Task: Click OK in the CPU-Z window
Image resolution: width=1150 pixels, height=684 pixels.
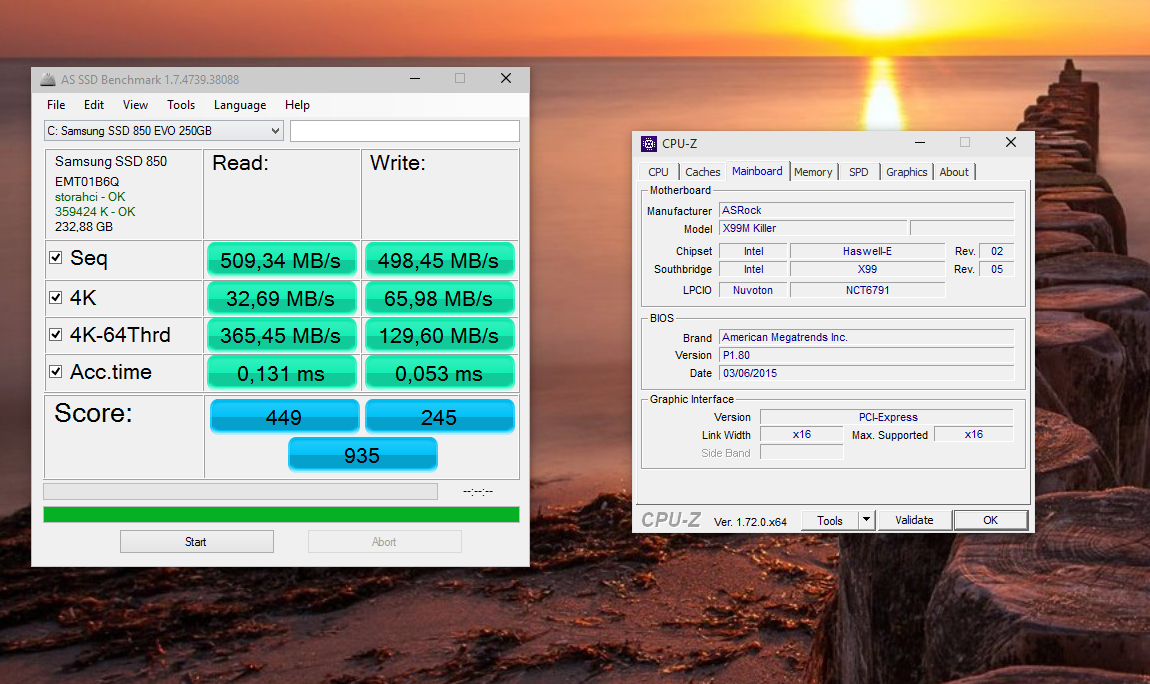Action: [x=990, y=520]
